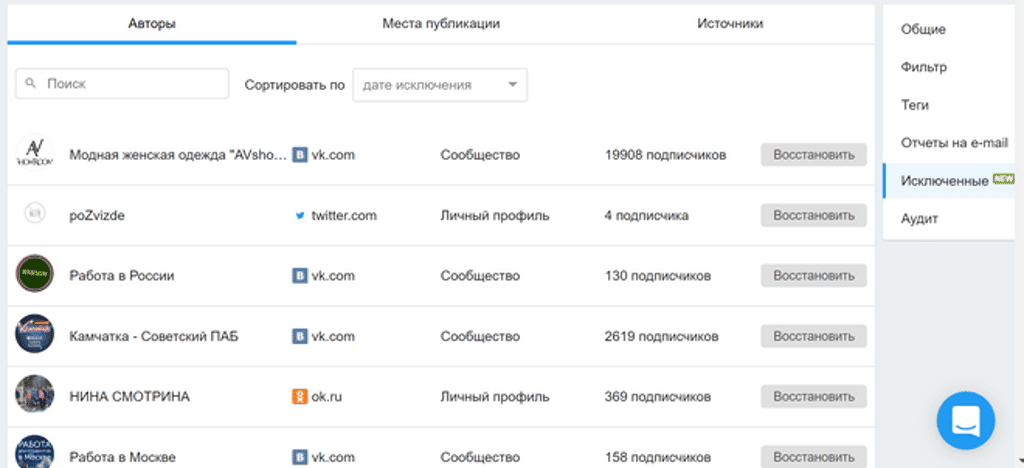Open Отчеты на e-mail section

(954, 143)
